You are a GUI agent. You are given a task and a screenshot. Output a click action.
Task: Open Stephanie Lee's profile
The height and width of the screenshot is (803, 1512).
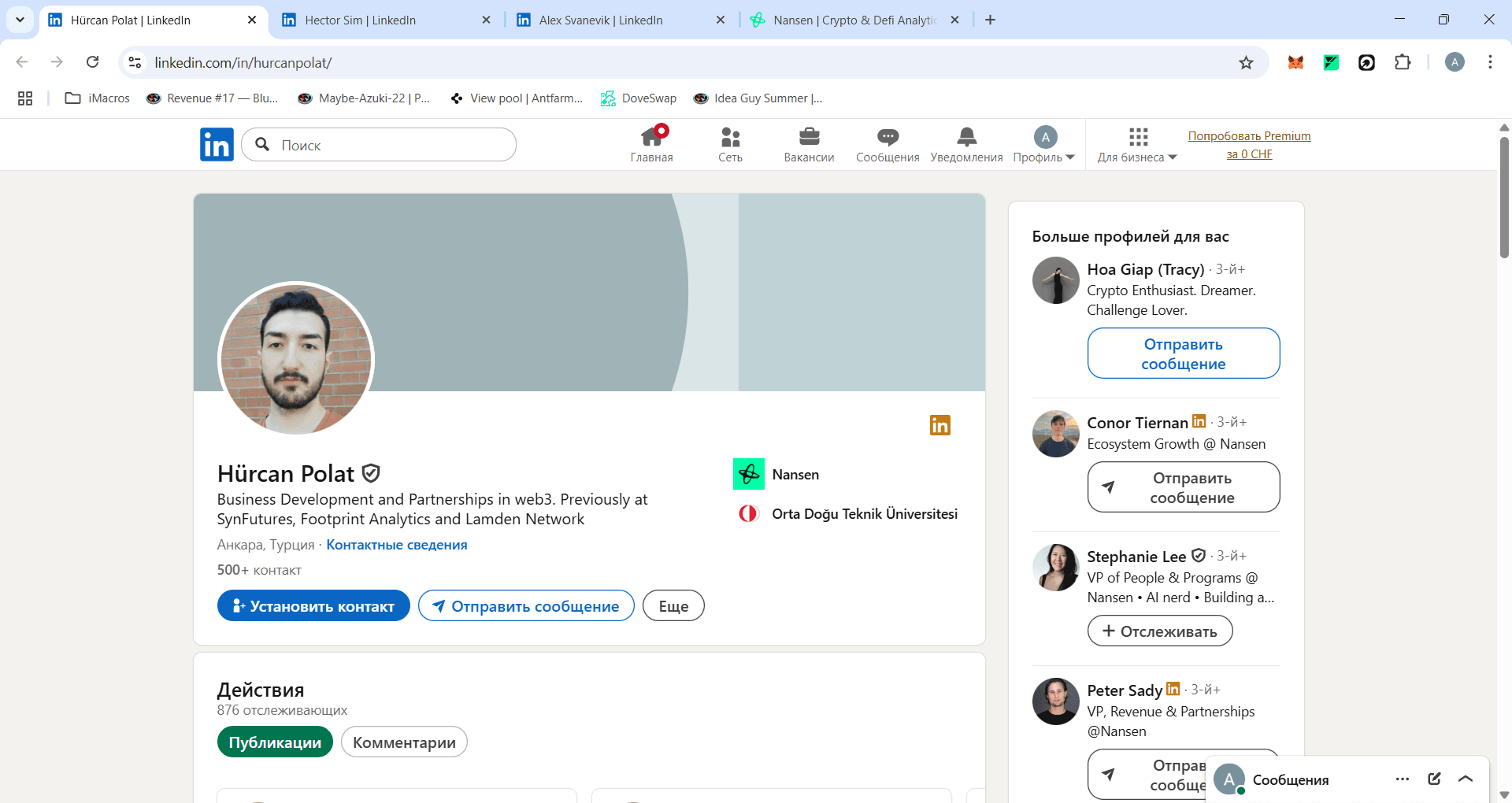(1136, 557)
